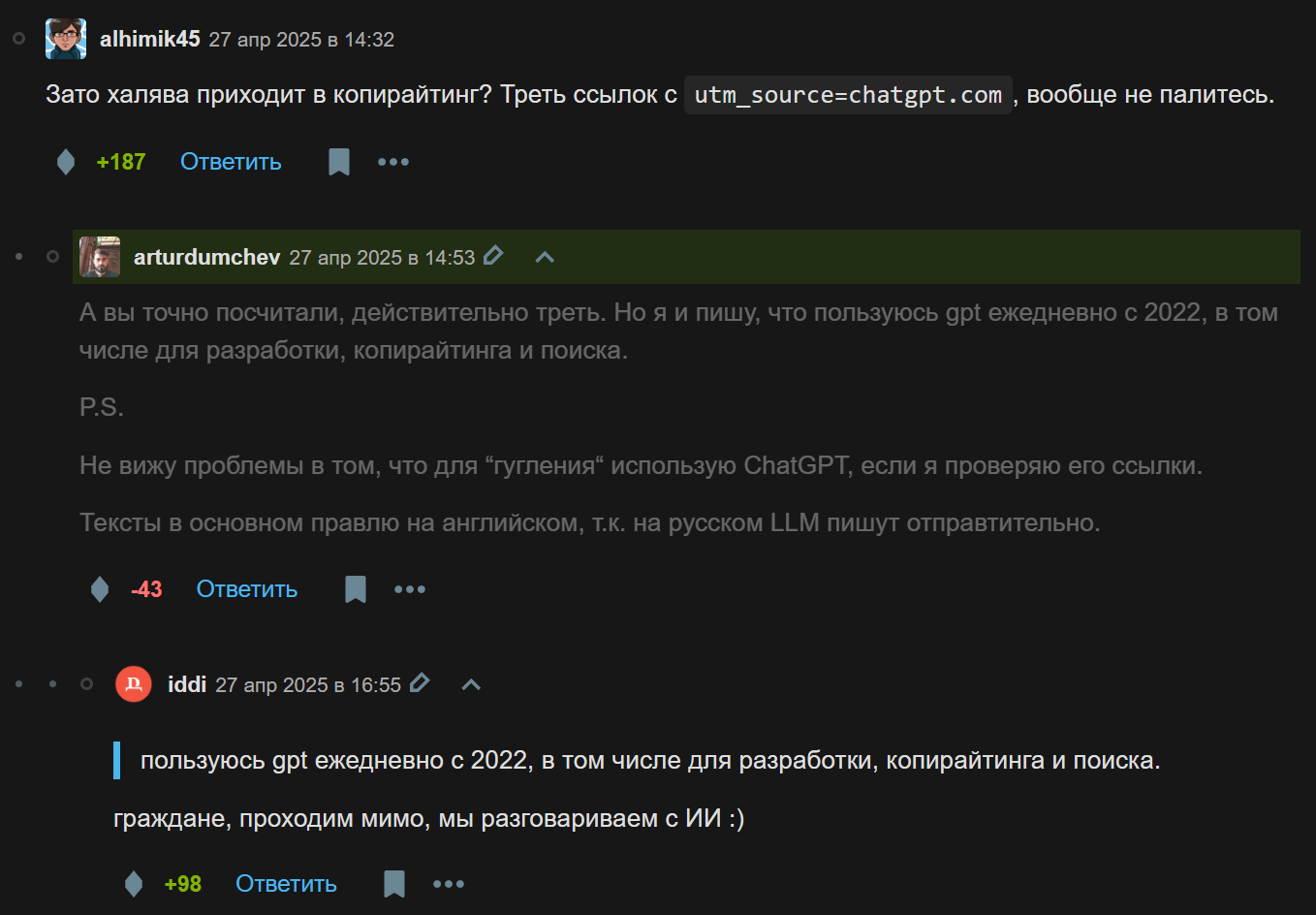Toggle the thread circle next to arturdumchev's comment

53,257
